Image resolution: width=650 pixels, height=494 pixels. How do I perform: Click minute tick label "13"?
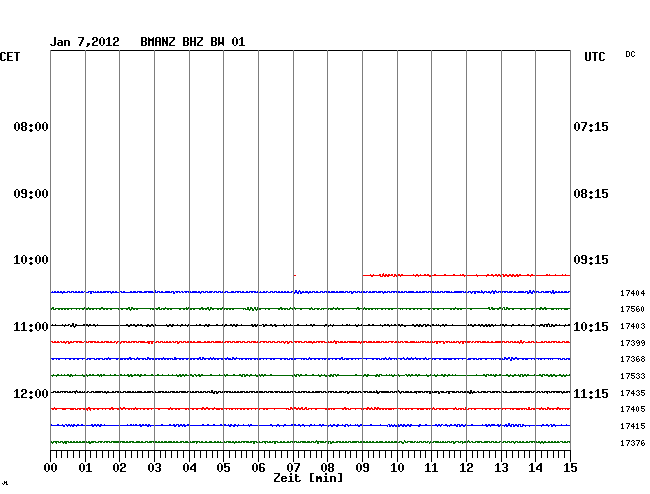pos(501,468)
